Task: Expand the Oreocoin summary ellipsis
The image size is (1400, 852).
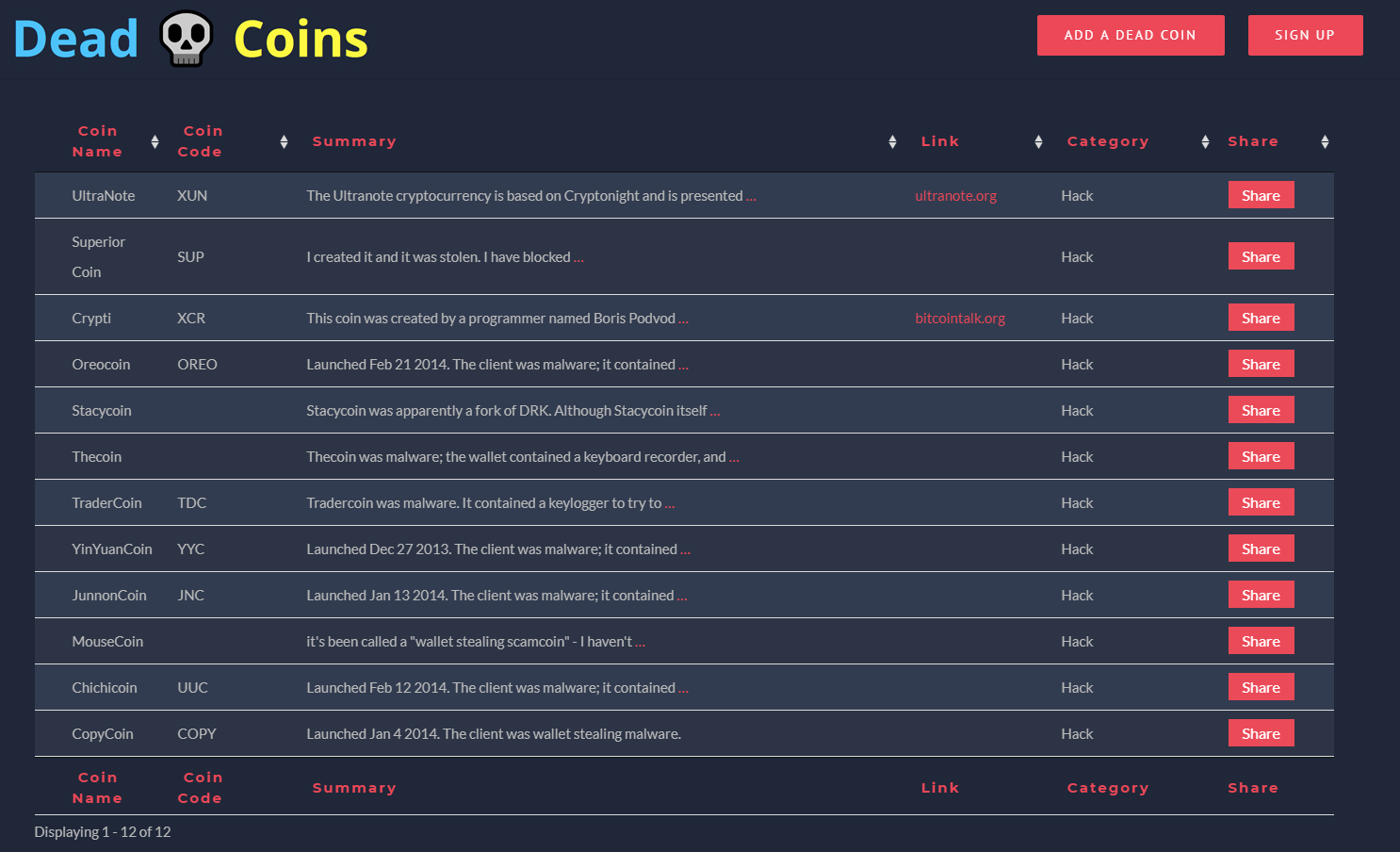Action: pyautogui.click(x=683, y=365)
